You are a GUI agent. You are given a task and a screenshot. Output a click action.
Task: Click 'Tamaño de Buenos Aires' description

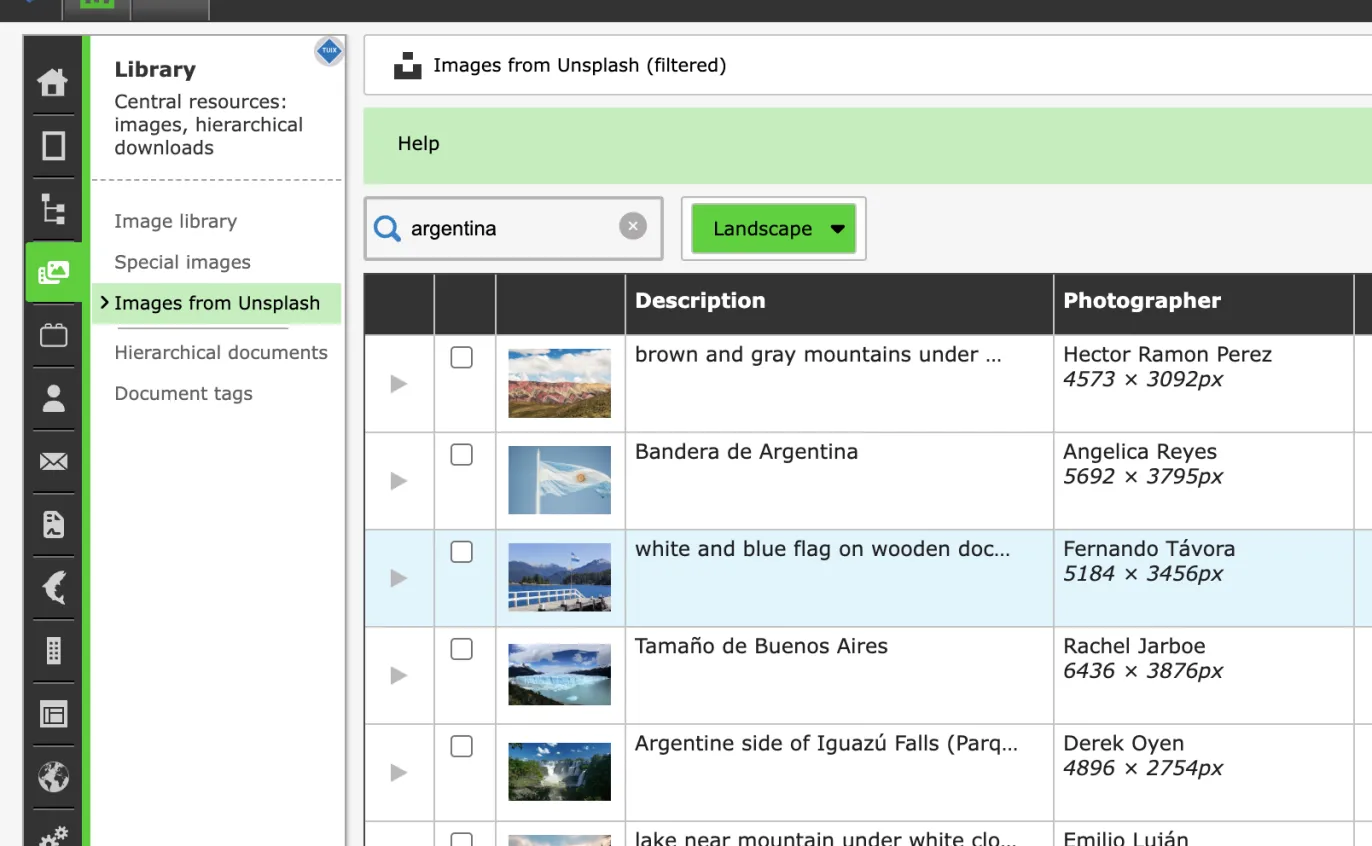coord(761,646)
